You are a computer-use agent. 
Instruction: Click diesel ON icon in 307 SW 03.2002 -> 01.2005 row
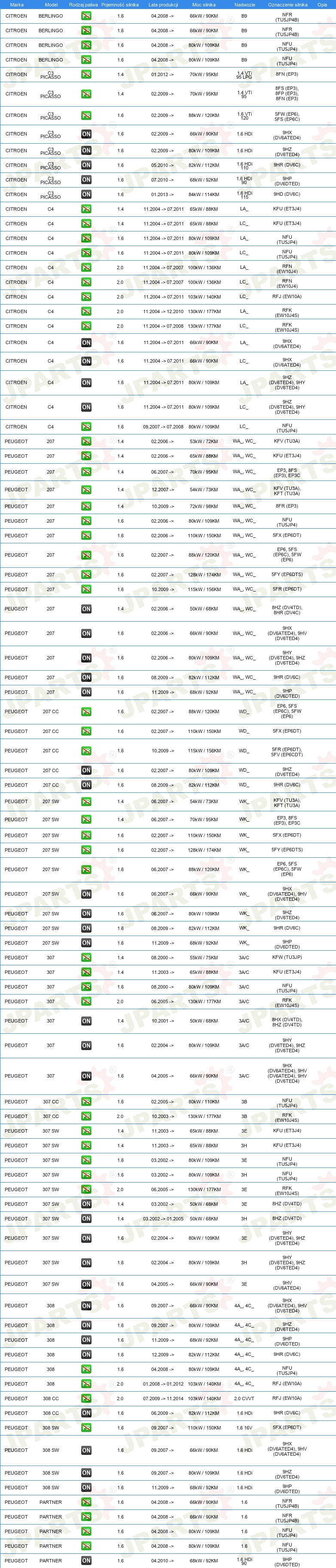point(86,1219)
